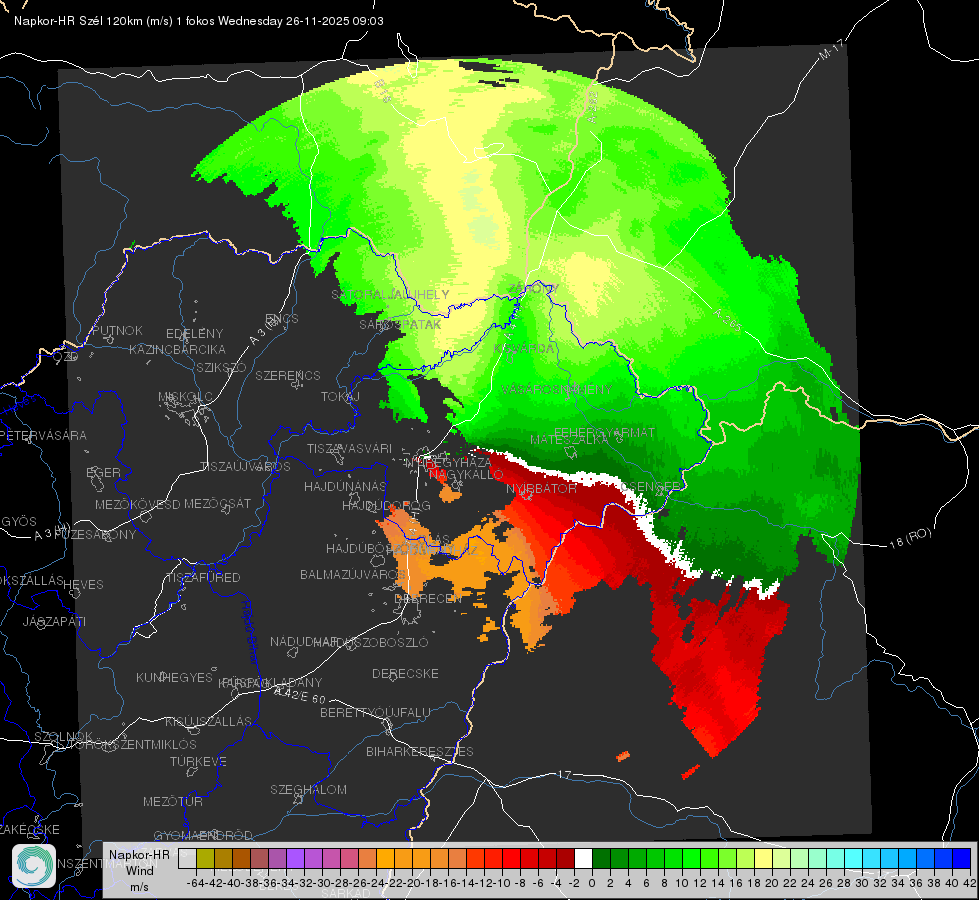Click the FEHÉRGYARMAT label
This screenshot has height=900, width=979.
pos(604,432)
